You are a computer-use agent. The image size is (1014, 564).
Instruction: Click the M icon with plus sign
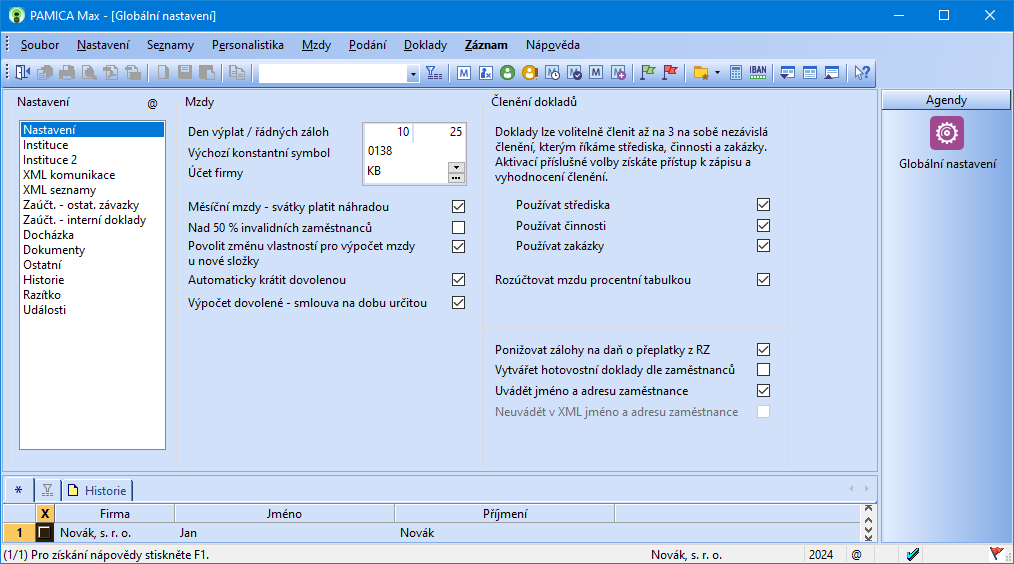click(x=618, y=73)
